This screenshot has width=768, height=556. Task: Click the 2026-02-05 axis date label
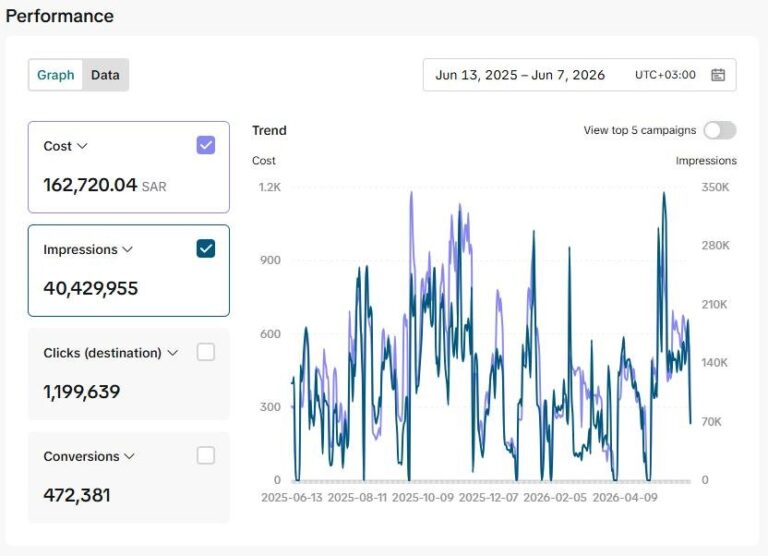tap(555, 498)
